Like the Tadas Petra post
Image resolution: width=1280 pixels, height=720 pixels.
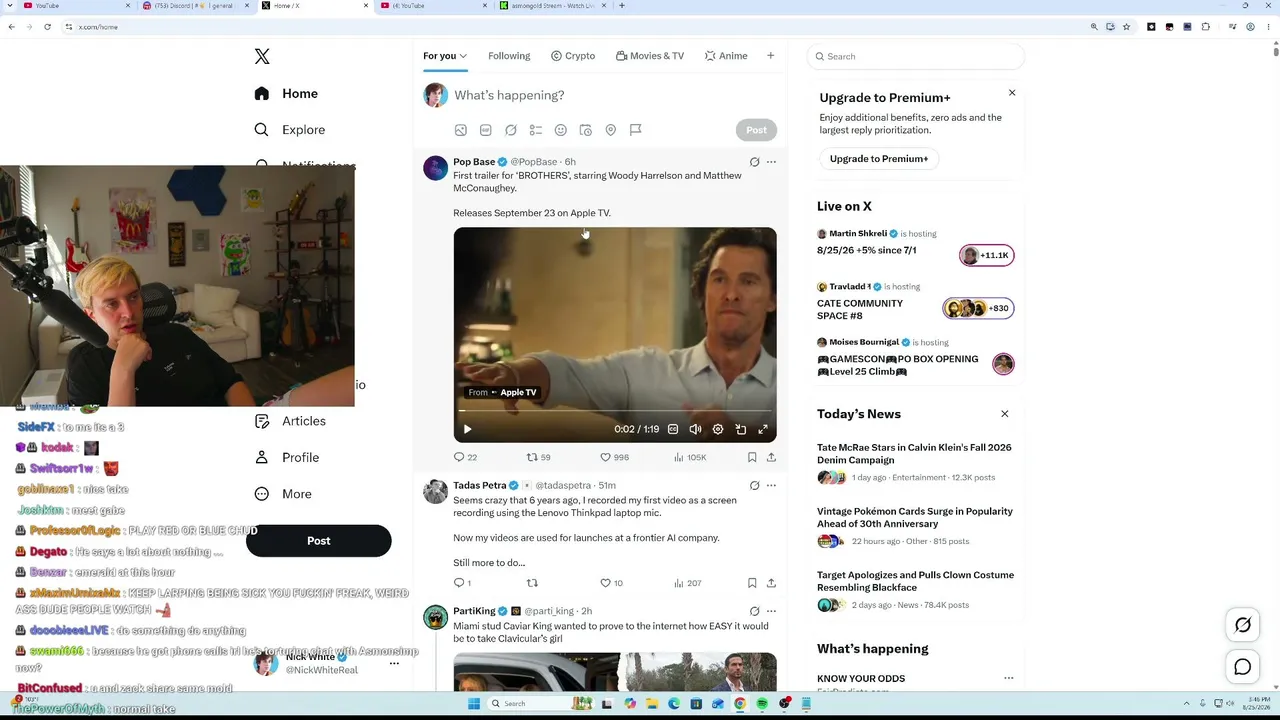click(x=611, y=583)
